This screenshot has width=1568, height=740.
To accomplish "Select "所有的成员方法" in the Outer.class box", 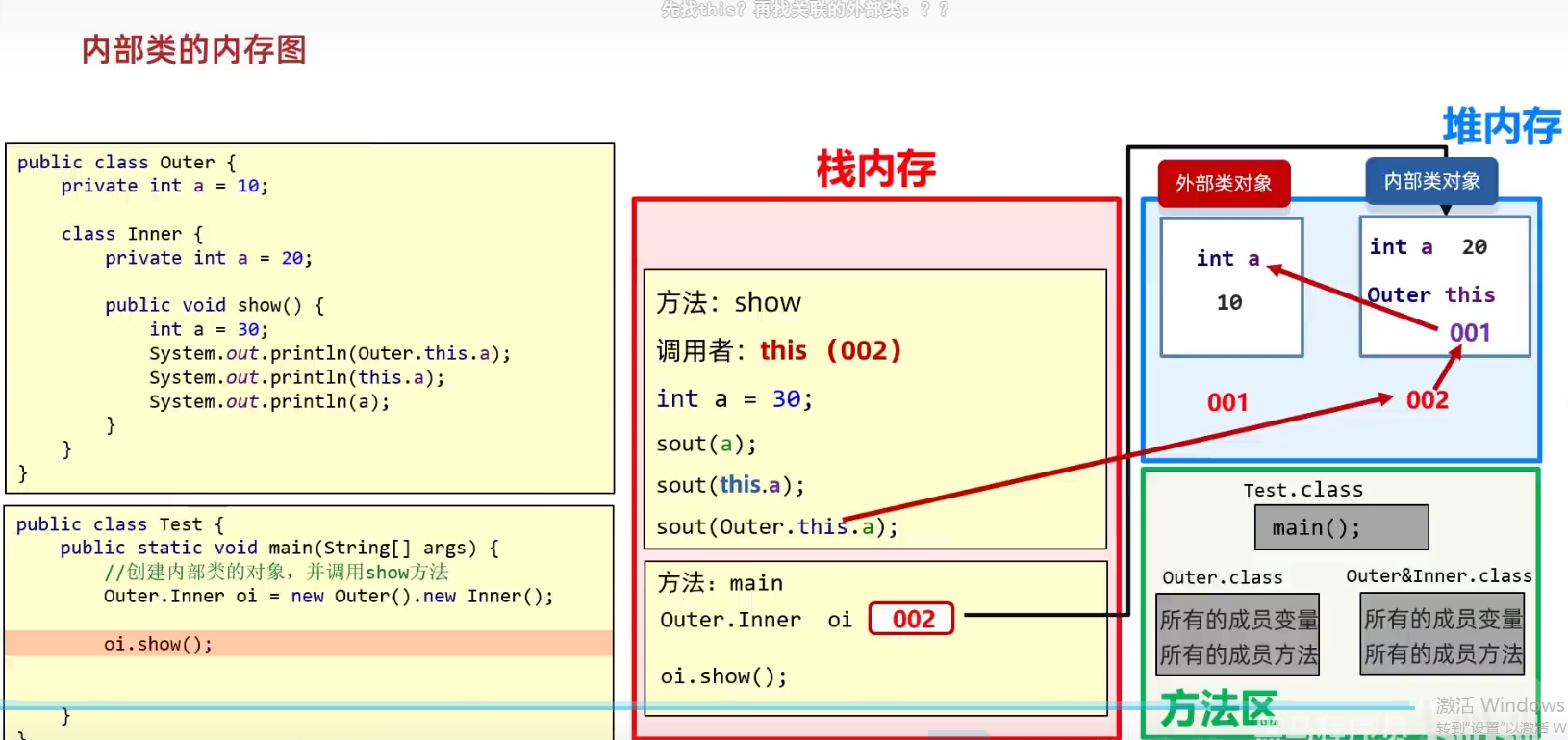I will (1239, 655).
